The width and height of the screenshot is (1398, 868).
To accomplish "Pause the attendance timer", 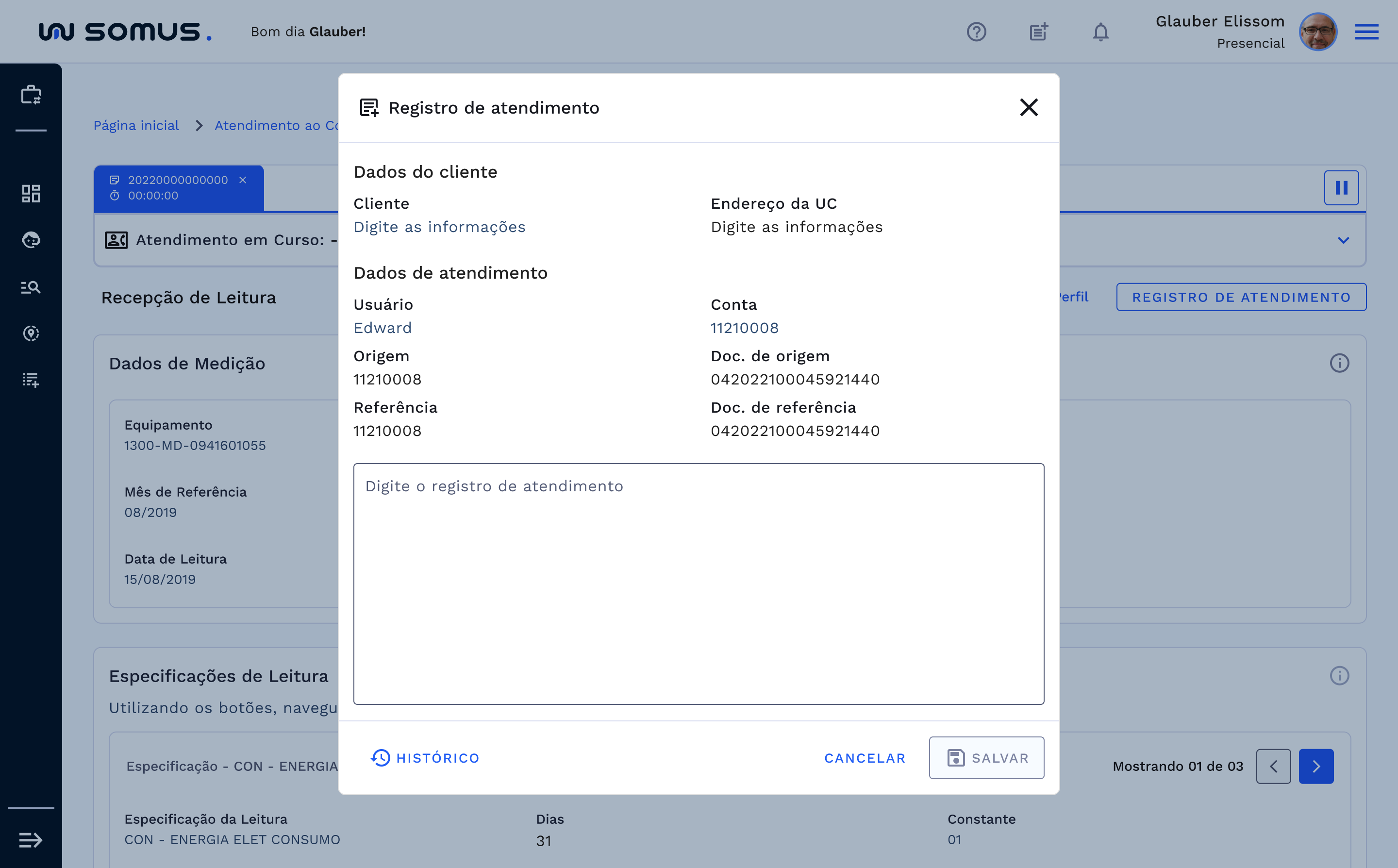I will pos(1341,187).
